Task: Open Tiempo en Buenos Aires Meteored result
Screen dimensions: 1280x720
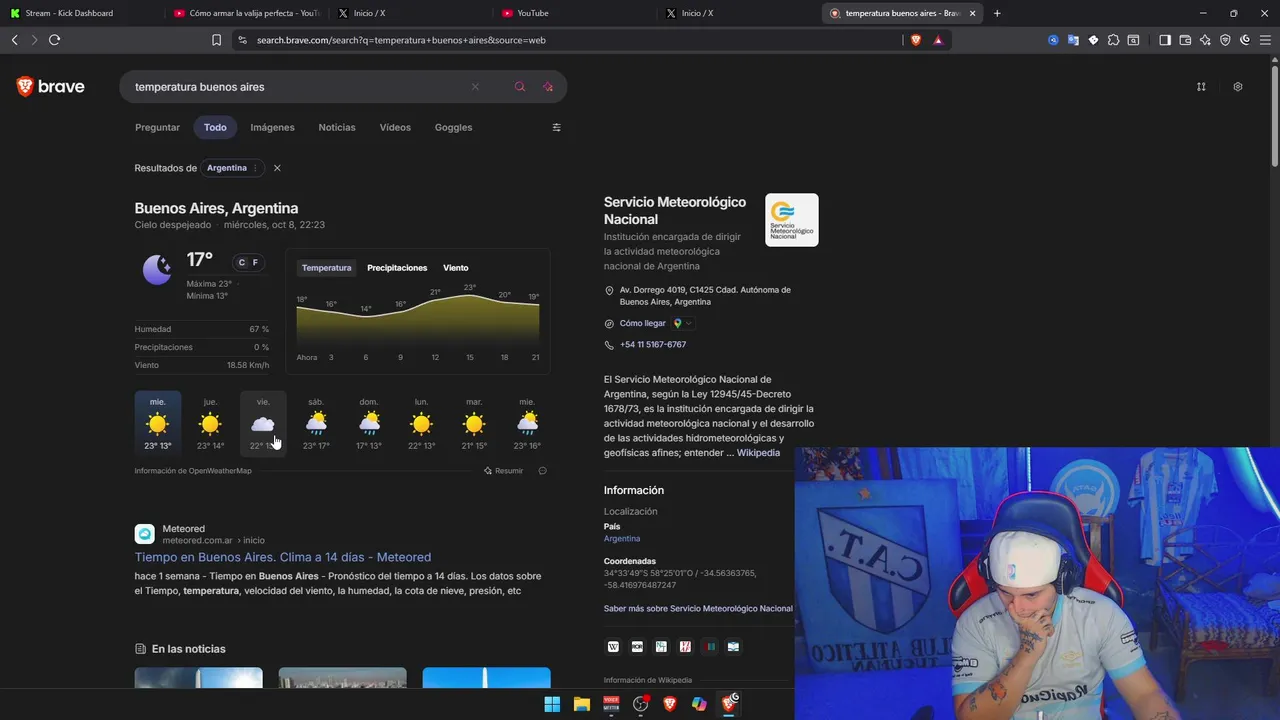Action: click(x=283, y=557)
